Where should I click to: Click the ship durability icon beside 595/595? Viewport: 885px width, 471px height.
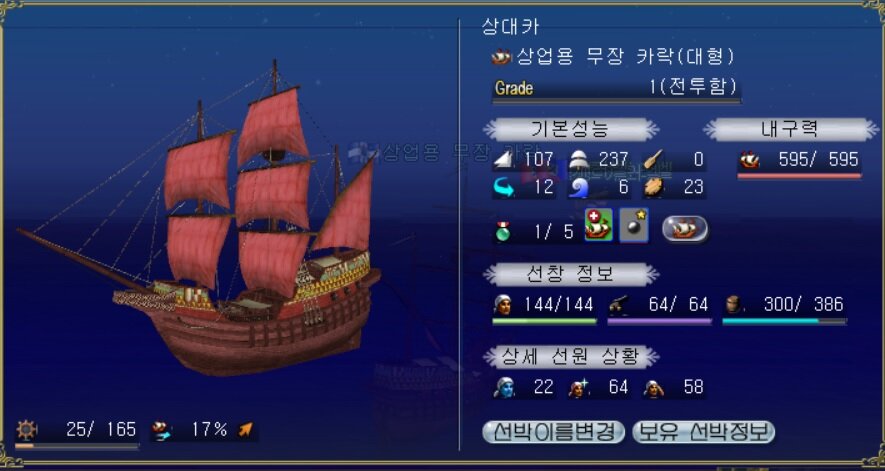749,160
